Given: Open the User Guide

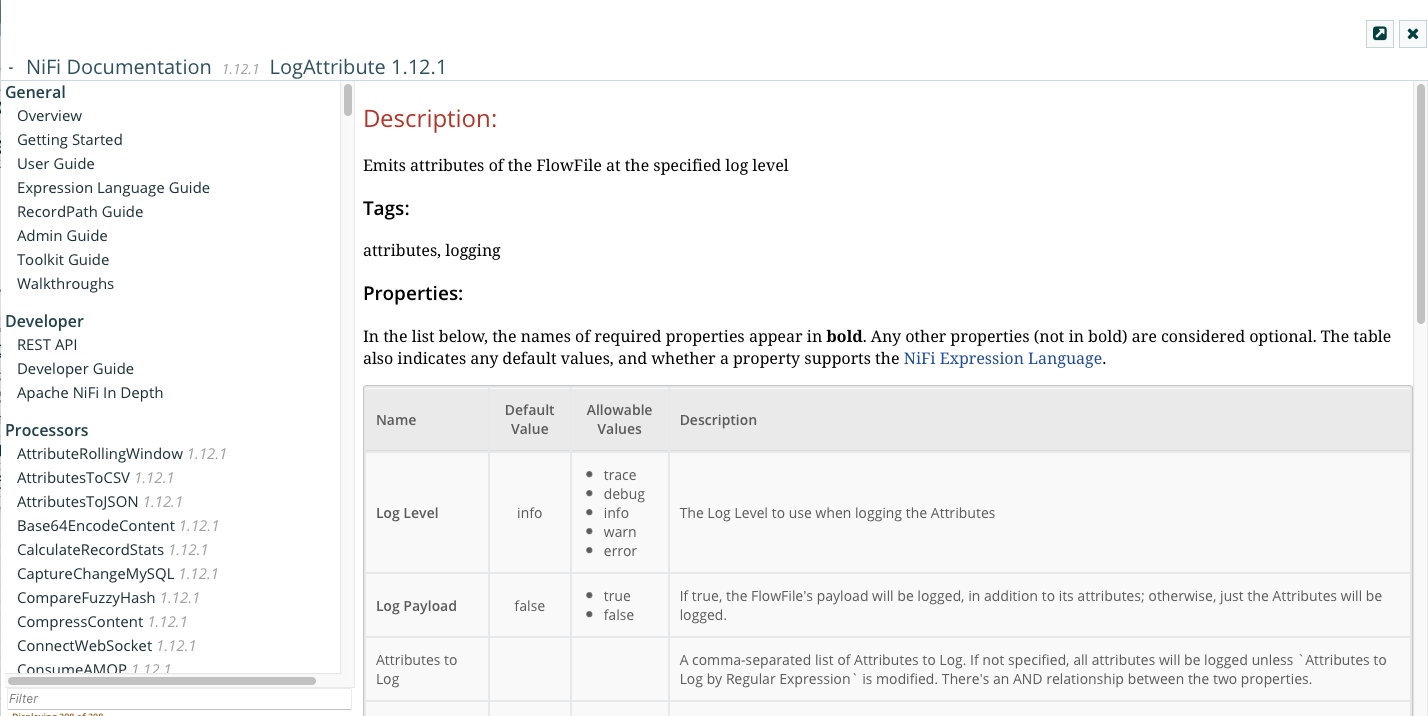Looking at the screenshot, I should 55,164.
